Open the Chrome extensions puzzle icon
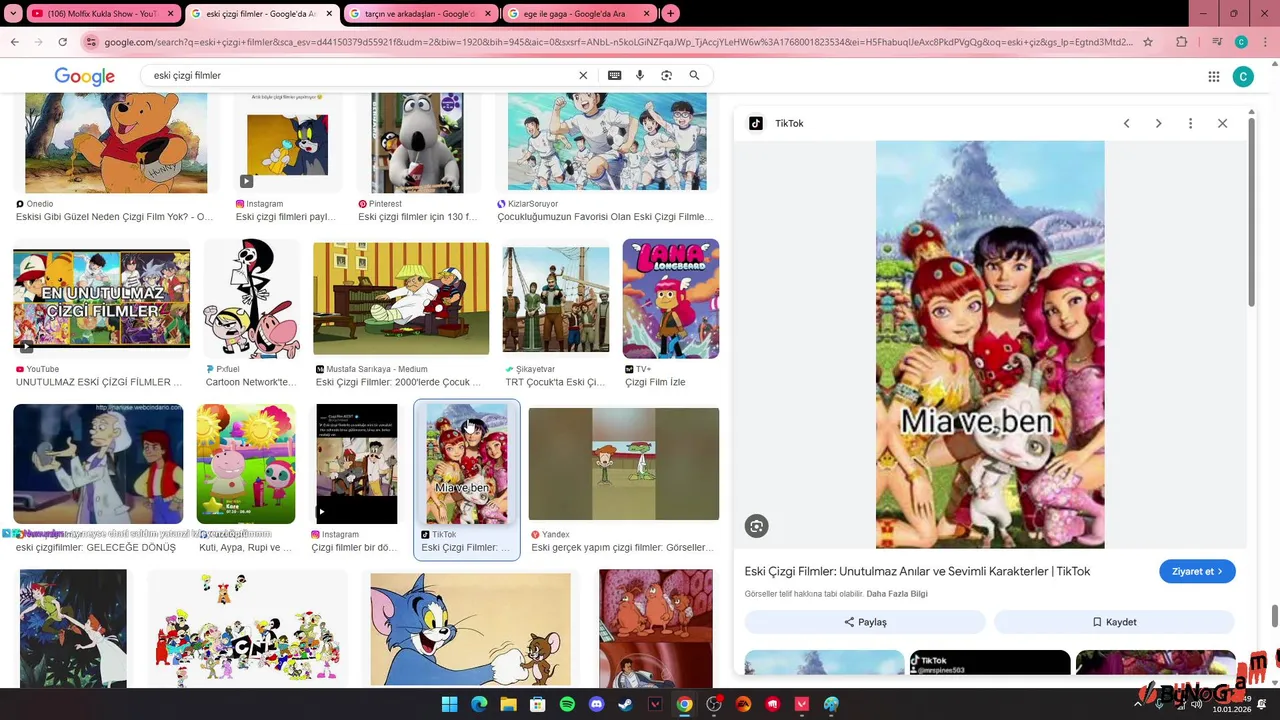The image size is (1280, 720). [1182, 42]
